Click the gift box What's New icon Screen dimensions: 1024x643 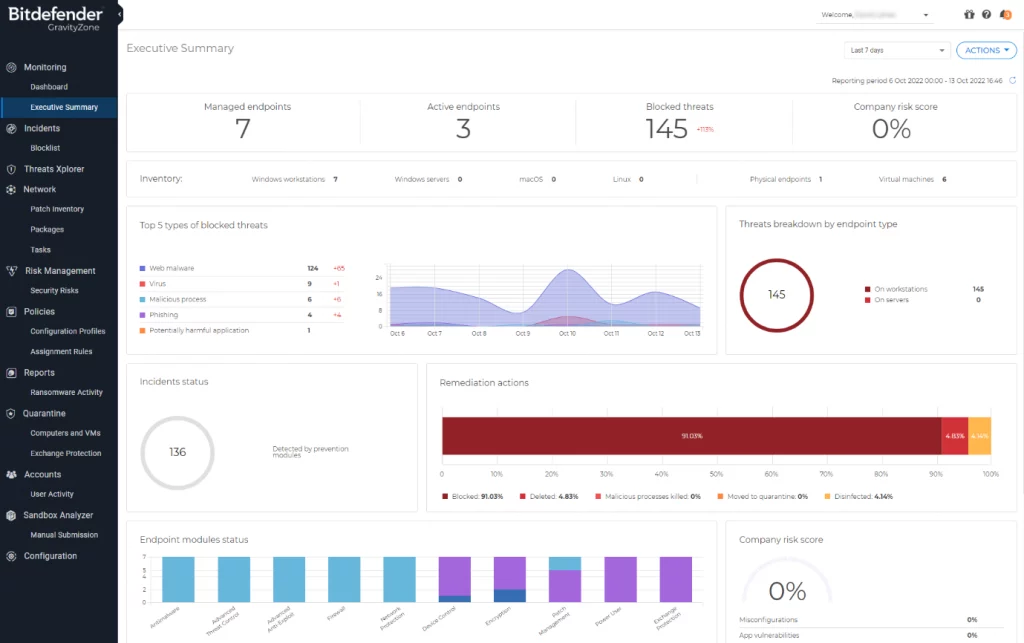[x=968, y=15]
